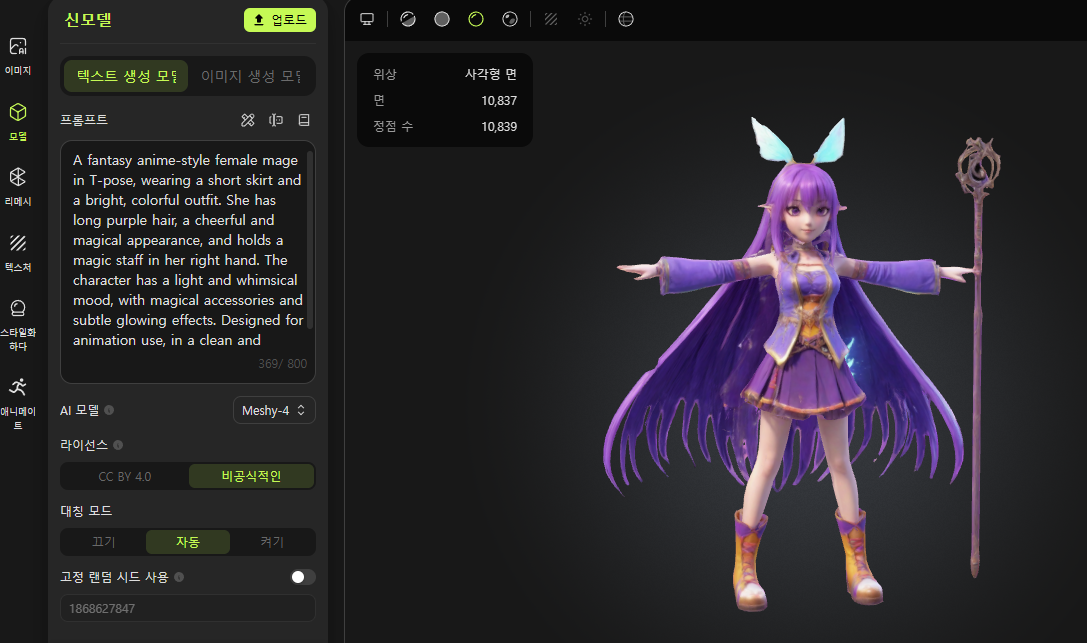Image resolution: width=1087 pixels, height=643 pixels.
Task: Click the lighting icon in the viewport toolbar
Action: 585,18
